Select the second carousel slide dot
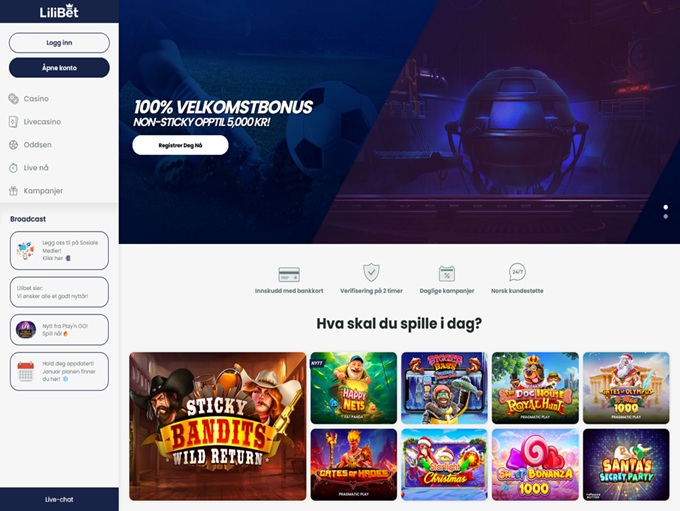The height and width of the screenshot is (511, 680). (666, 216)
